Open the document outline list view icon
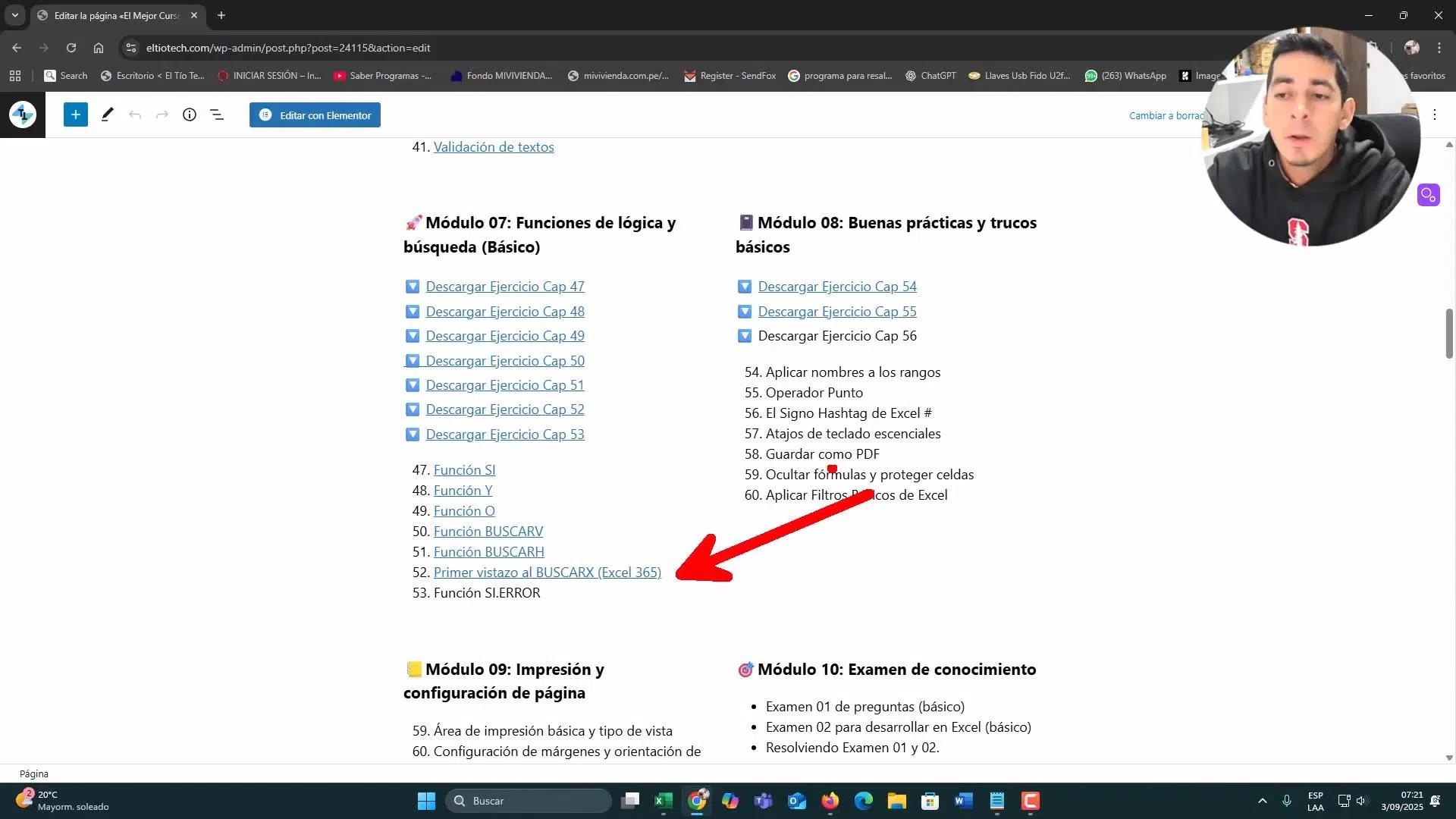The height and width of the screenshot is (819, 1456). [x=217, y=115]
